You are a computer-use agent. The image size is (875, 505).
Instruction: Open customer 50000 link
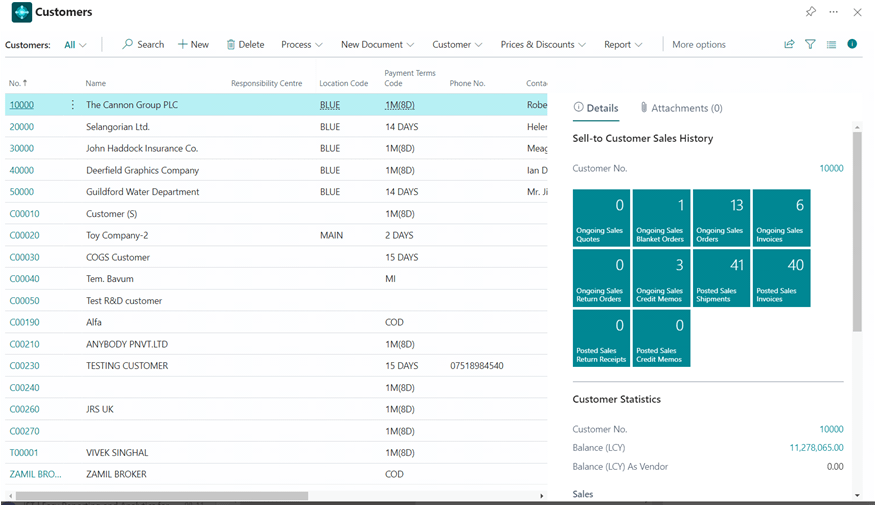click(22, 192)
